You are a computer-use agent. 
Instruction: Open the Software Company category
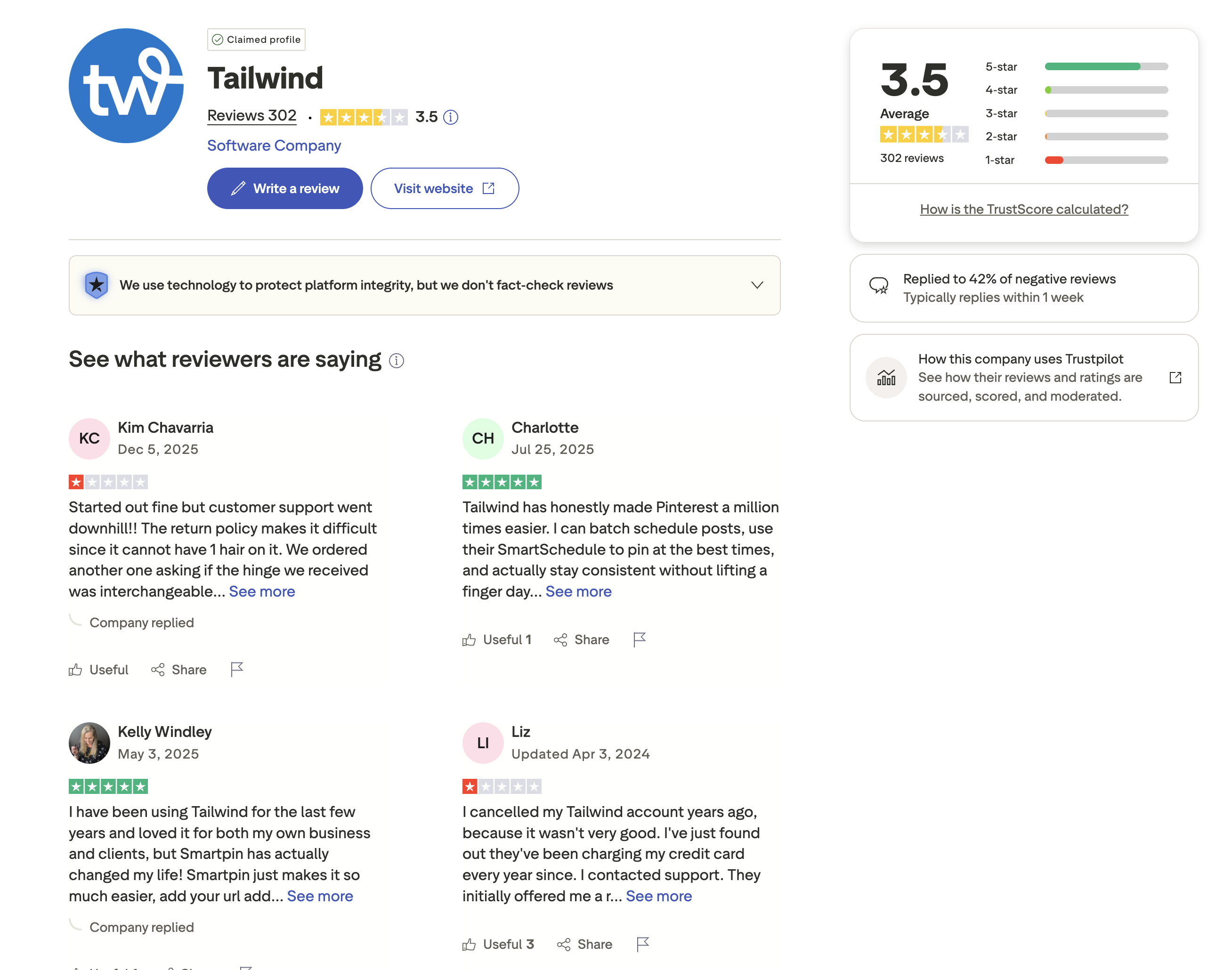[274, 146]
